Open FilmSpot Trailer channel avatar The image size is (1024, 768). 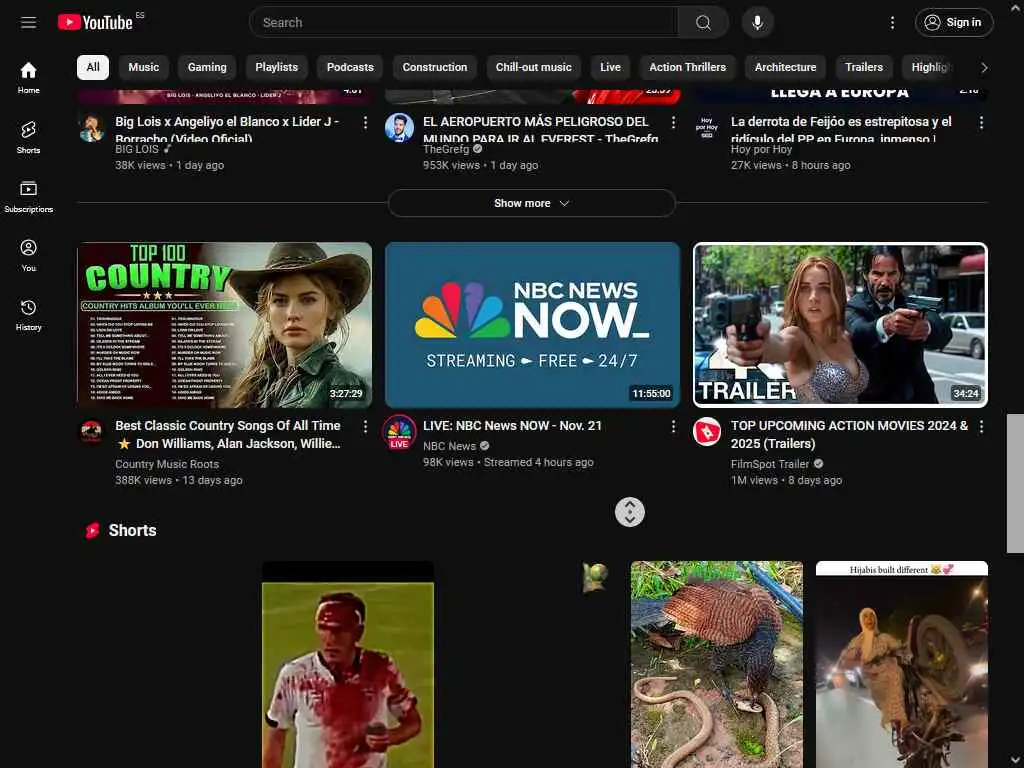pos(707,432)
